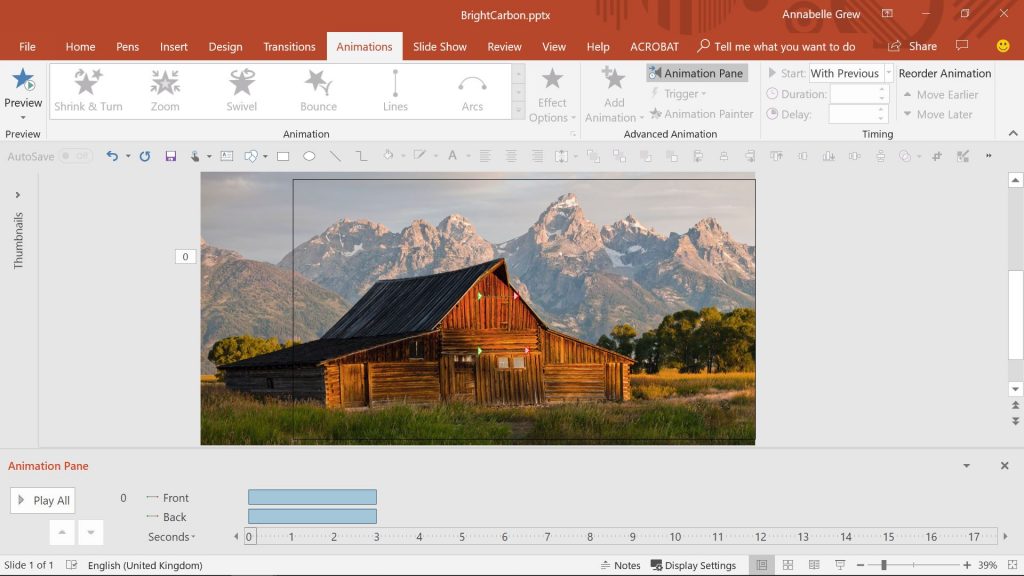Toggle the Animation Pane button
The width and height of the screenshot is (1024, 576).
click(x=696, y=73)
